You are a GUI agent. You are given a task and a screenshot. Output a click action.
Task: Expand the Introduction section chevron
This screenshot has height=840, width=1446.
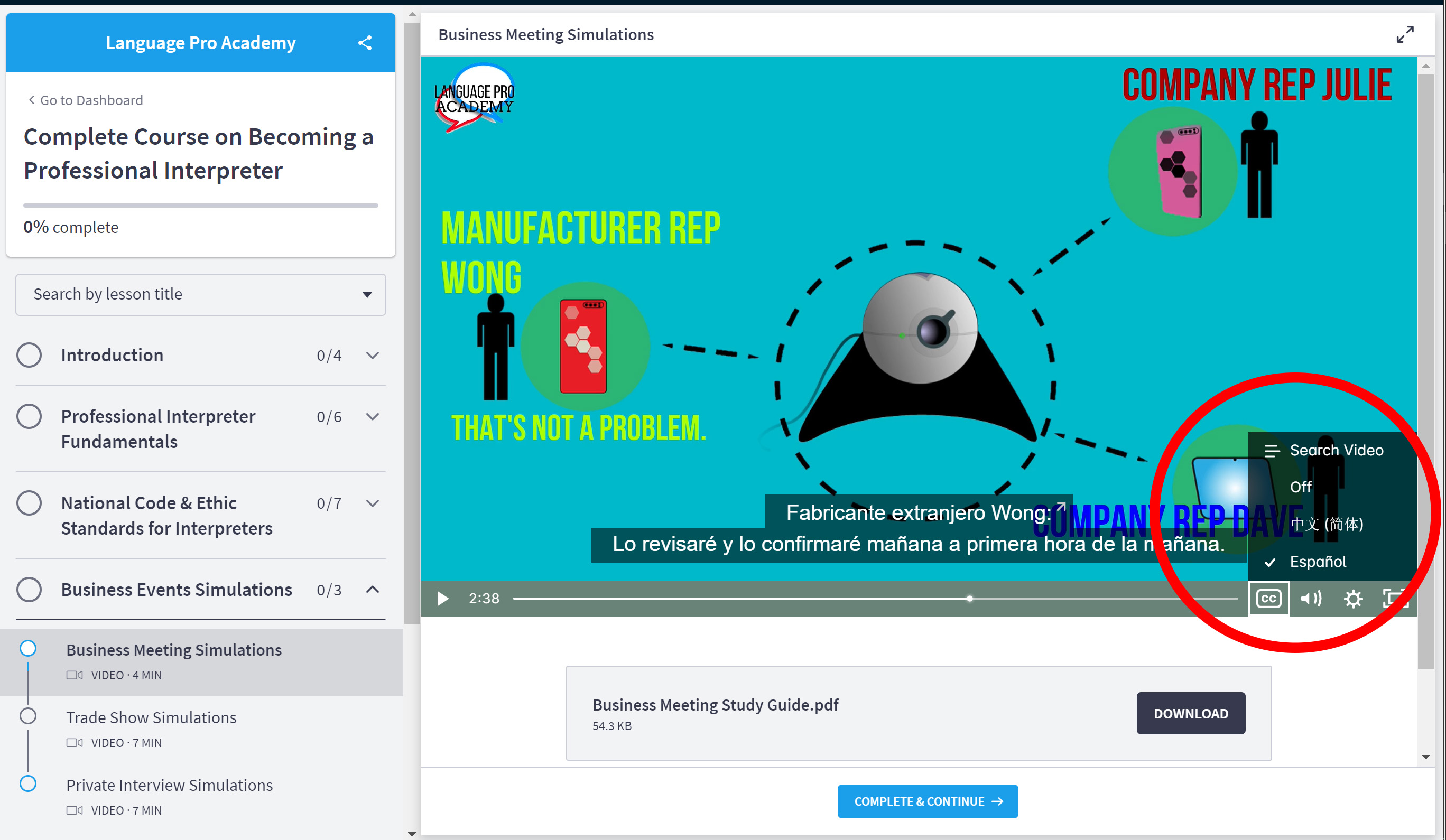pos(373,355)
